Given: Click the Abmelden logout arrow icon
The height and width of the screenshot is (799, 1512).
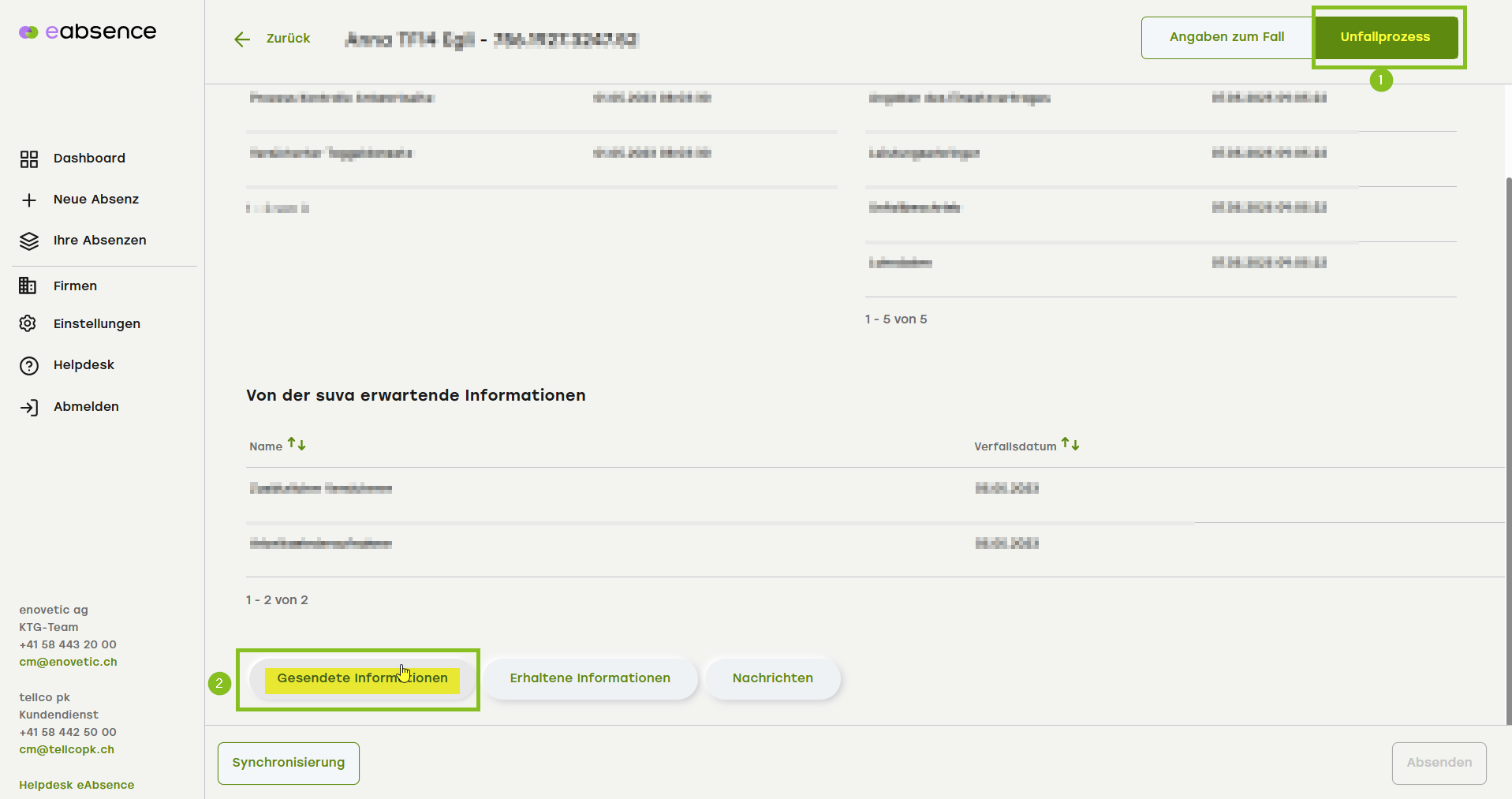Looking at the screenshot, I should tap(29, 408).
